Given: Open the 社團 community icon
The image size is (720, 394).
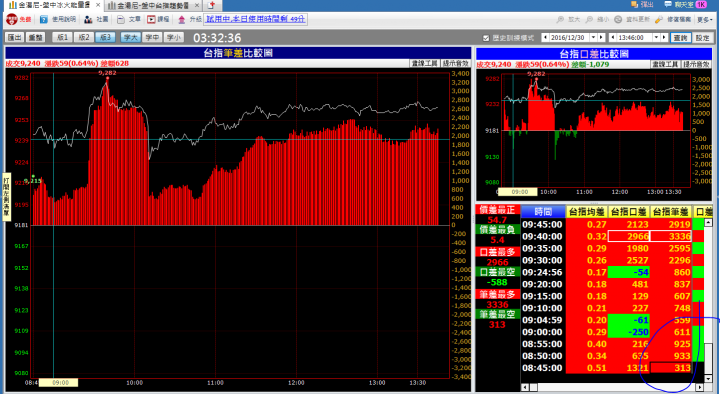Looking at the screenshot, I should pos(88,19).
